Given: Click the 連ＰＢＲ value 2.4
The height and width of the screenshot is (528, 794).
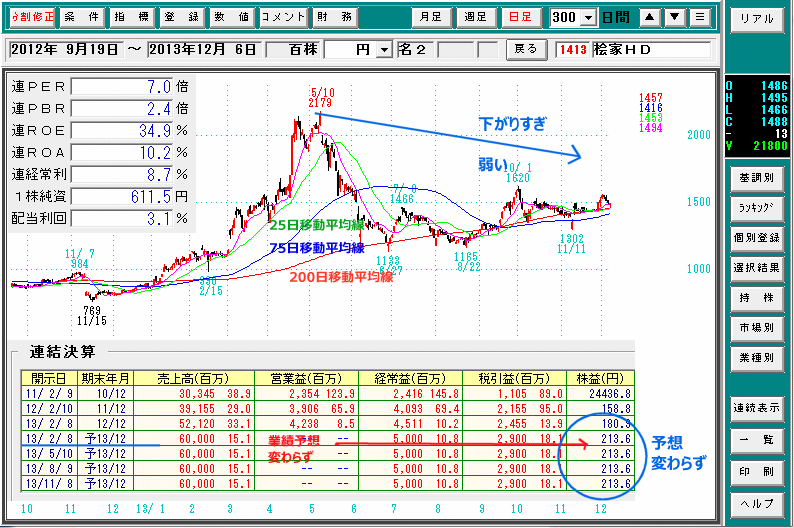Looking at the screenshot, I should [122, 109].
